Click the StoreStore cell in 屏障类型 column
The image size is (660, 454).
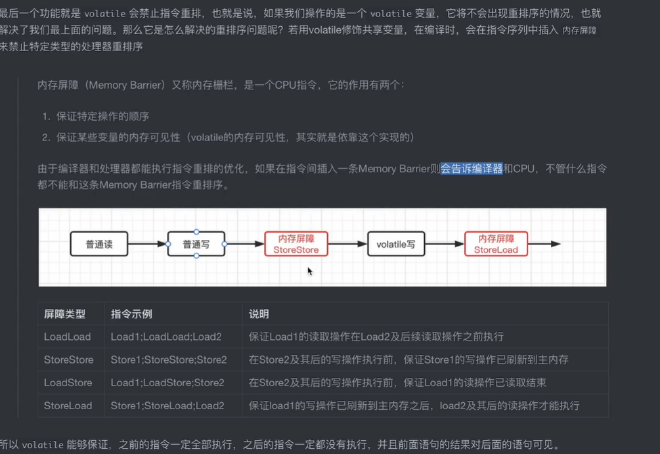tap(69, 360)
